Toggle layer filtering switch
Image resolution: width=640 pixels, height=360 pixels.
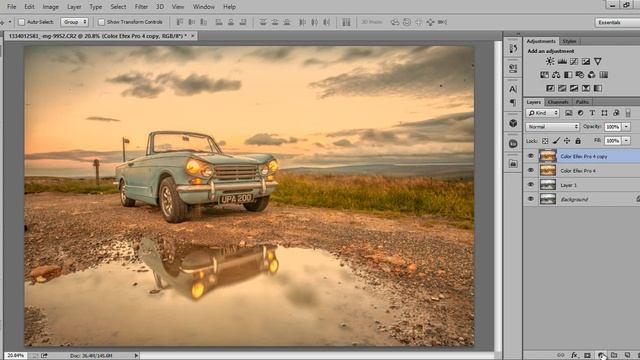coord(628,113)
